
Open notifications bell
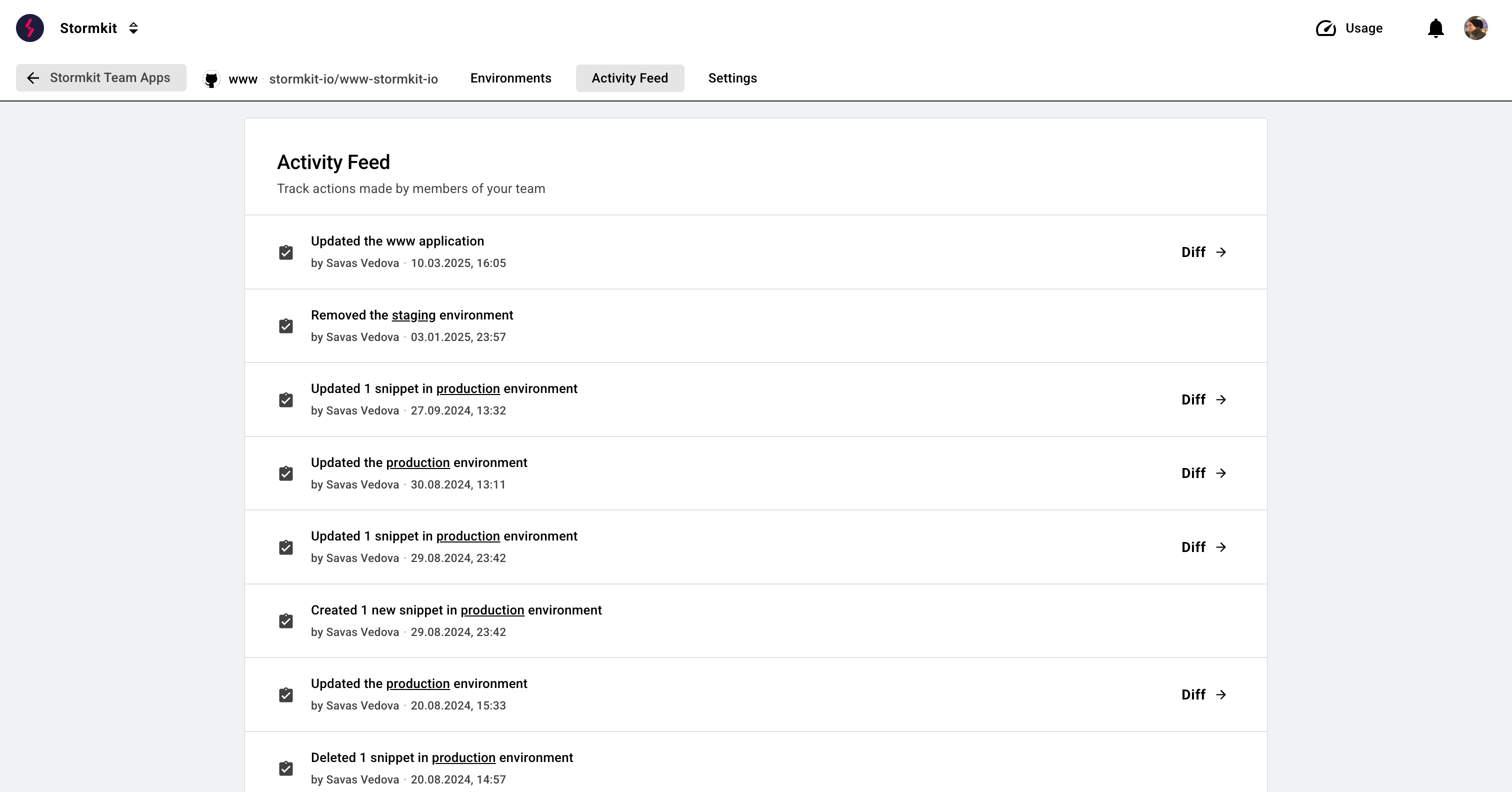pos(1435,28)
